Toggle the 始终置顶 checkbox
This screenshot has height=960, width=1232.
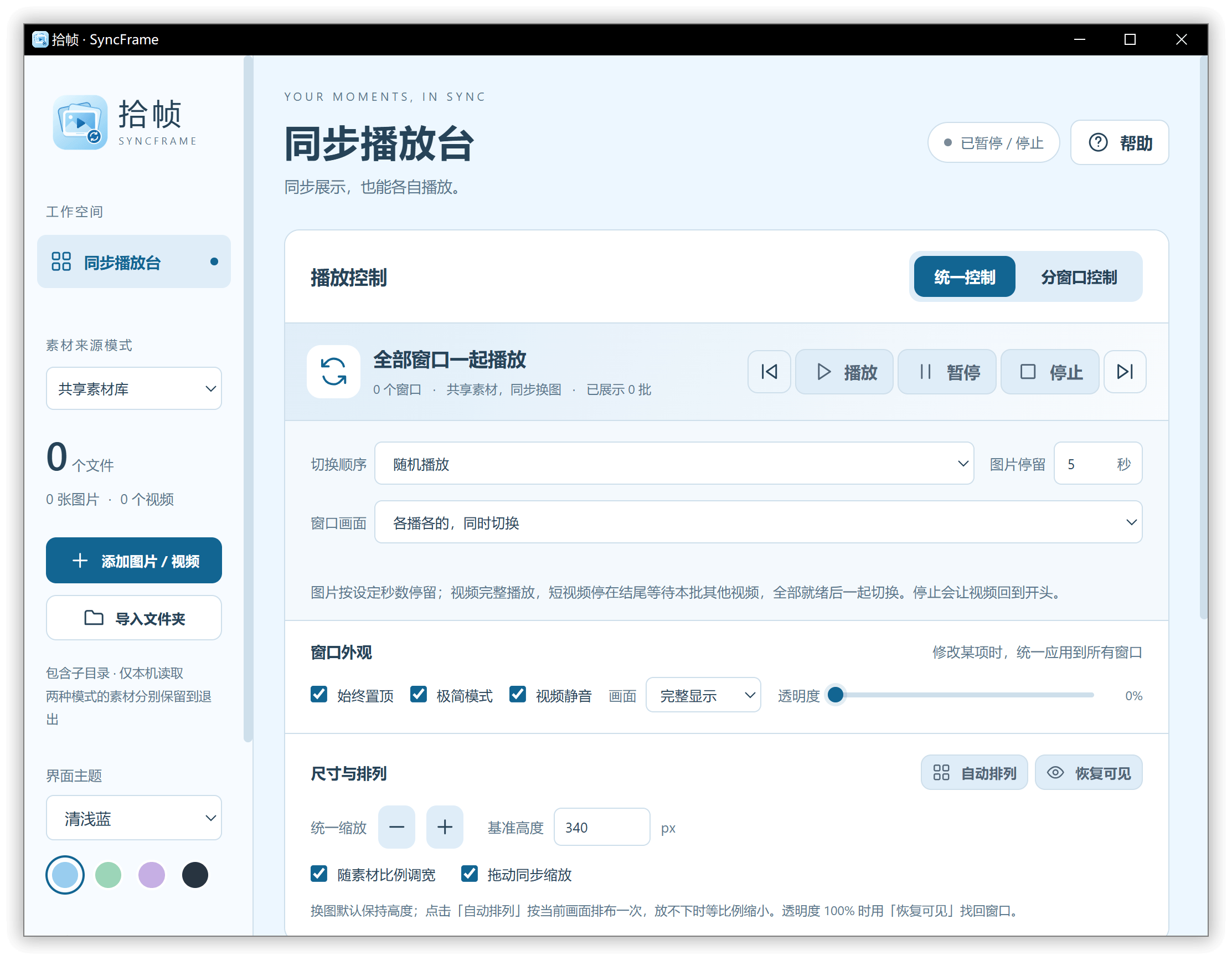click(319, 695)
